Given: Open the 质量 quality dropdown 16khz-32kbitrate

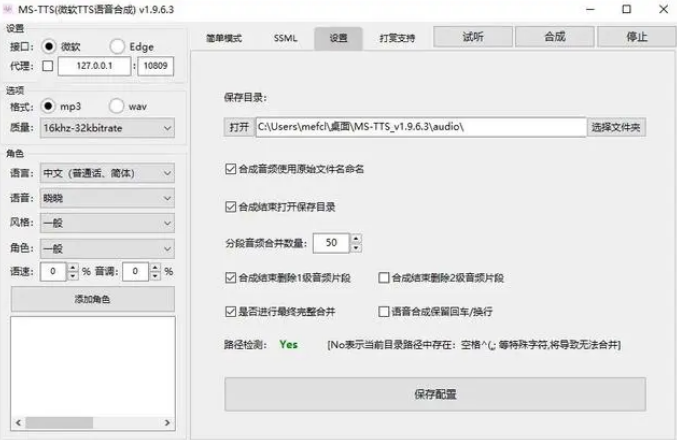Looking at the screenshot, I should click(x=107, y=128).
